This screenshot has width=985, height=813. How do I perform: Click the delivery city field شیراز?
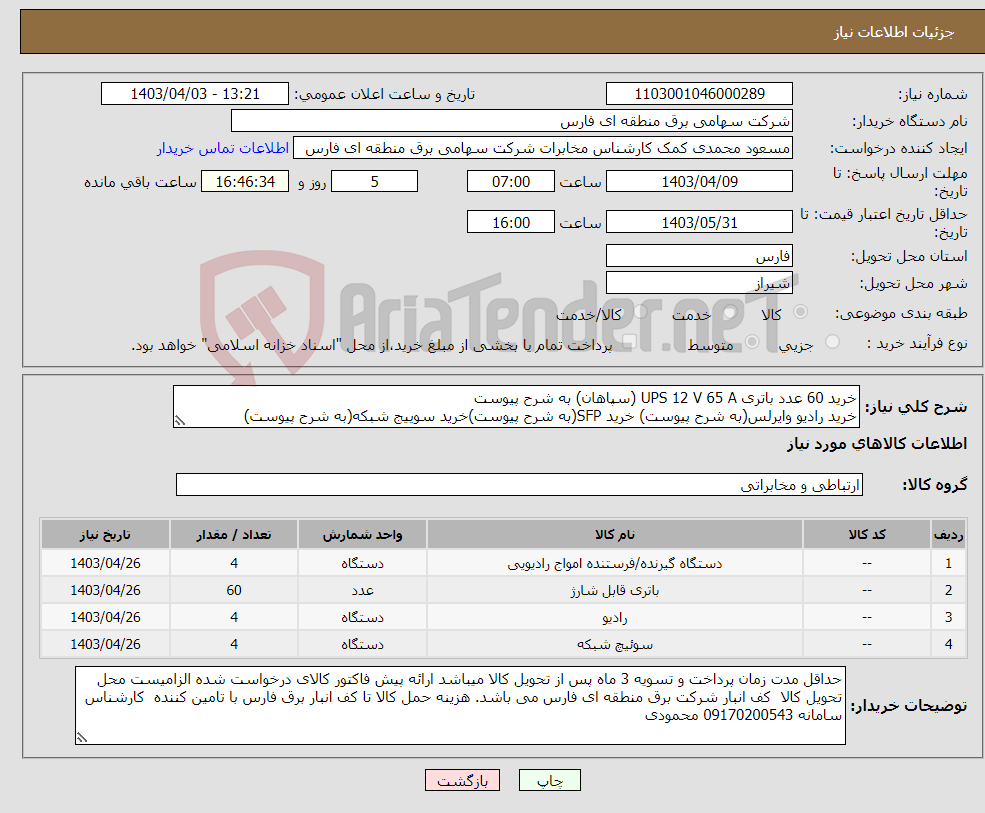(x=699, y=283)
